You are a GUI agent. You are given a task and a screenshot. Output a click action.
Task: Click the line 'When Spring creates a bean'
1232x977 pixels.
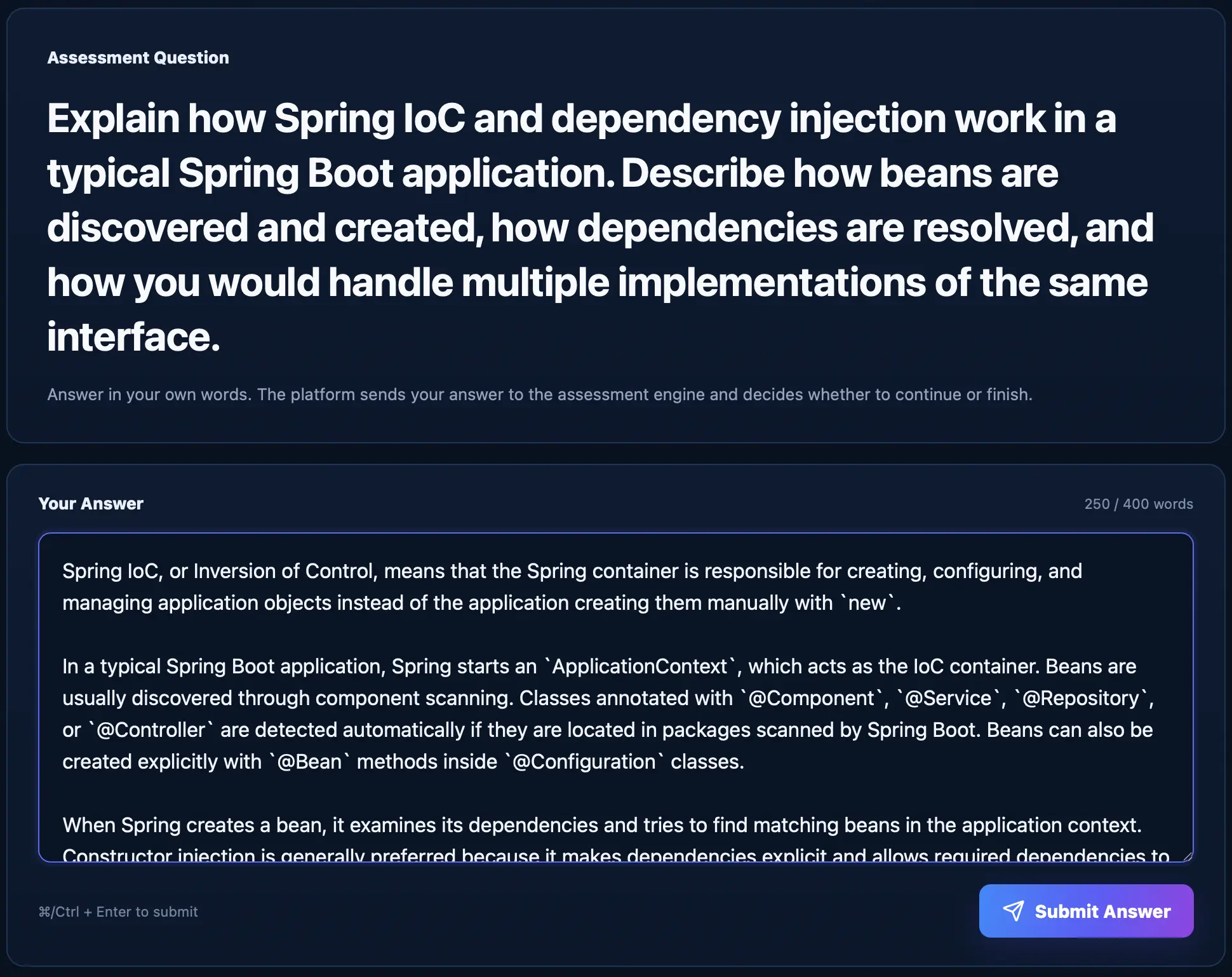602,825
